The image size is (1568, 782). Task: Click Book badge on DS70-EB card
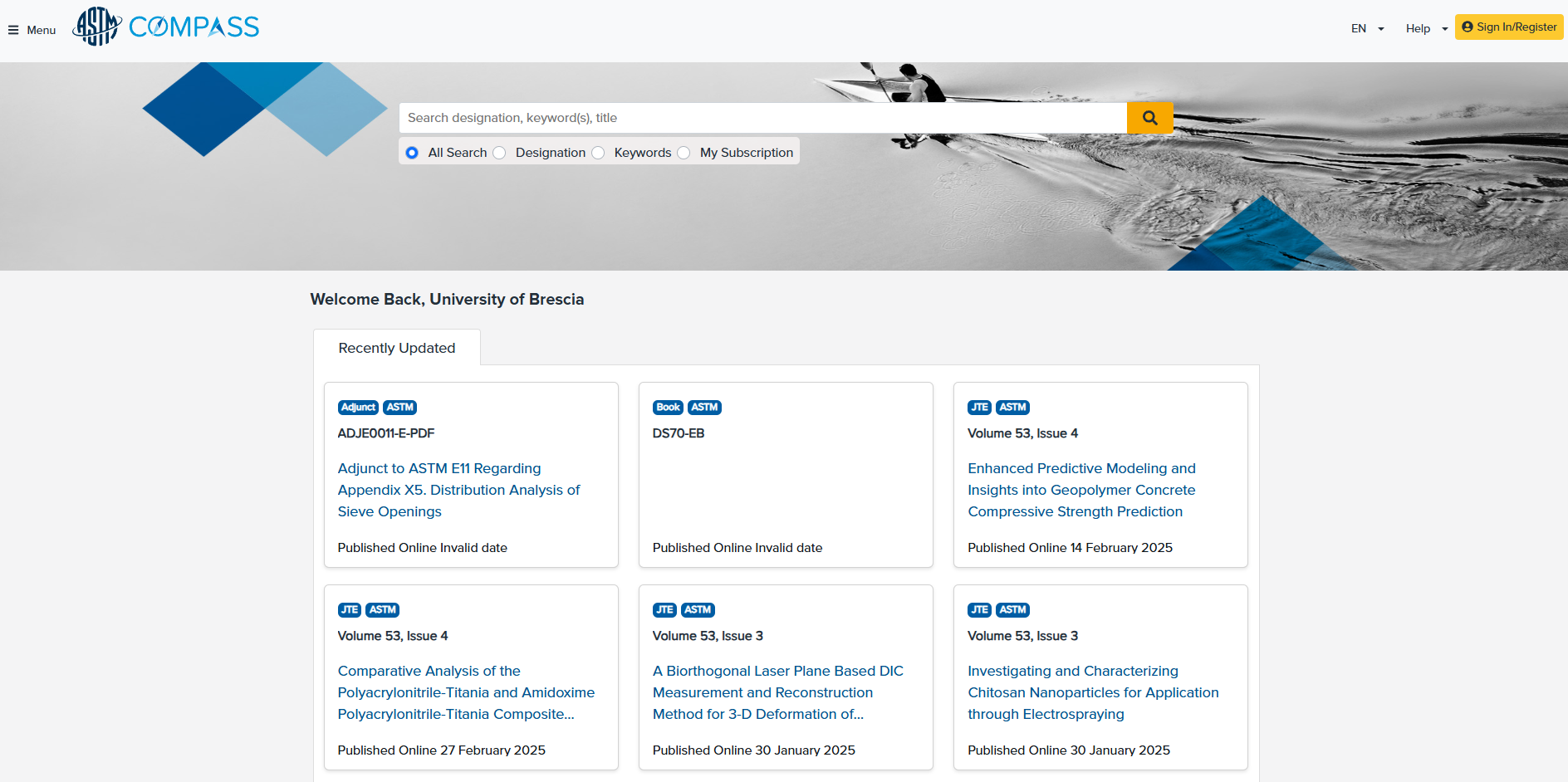[x=668, y=408]
